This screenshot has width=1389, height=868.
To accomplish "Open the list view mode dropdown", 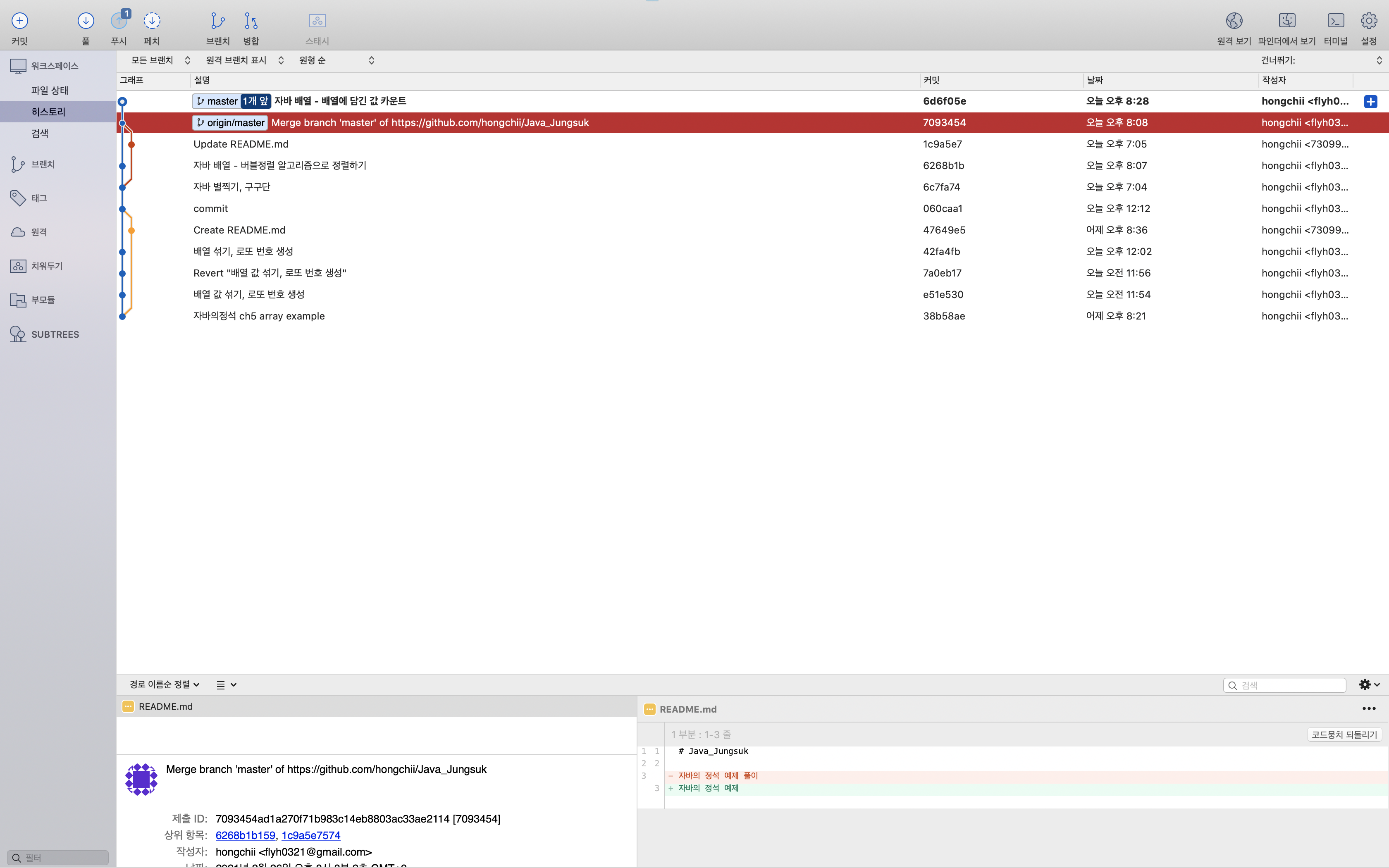I will click(x=226, y=685).
